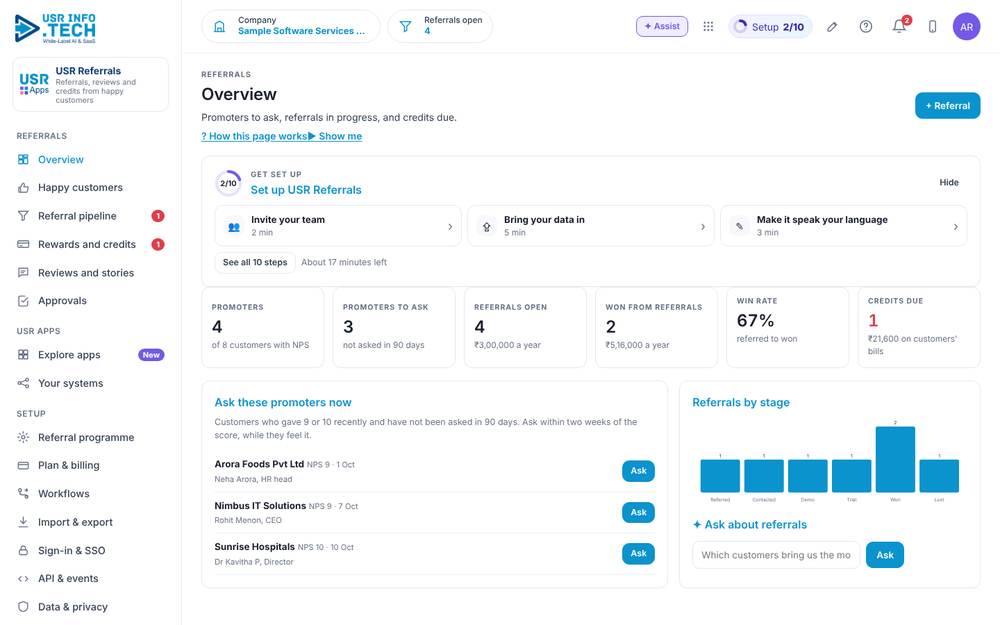The width and height of the screenshot is (1000, 625).
Task: Ask Nimbus IT Solutions for referral
Action: 638,512
